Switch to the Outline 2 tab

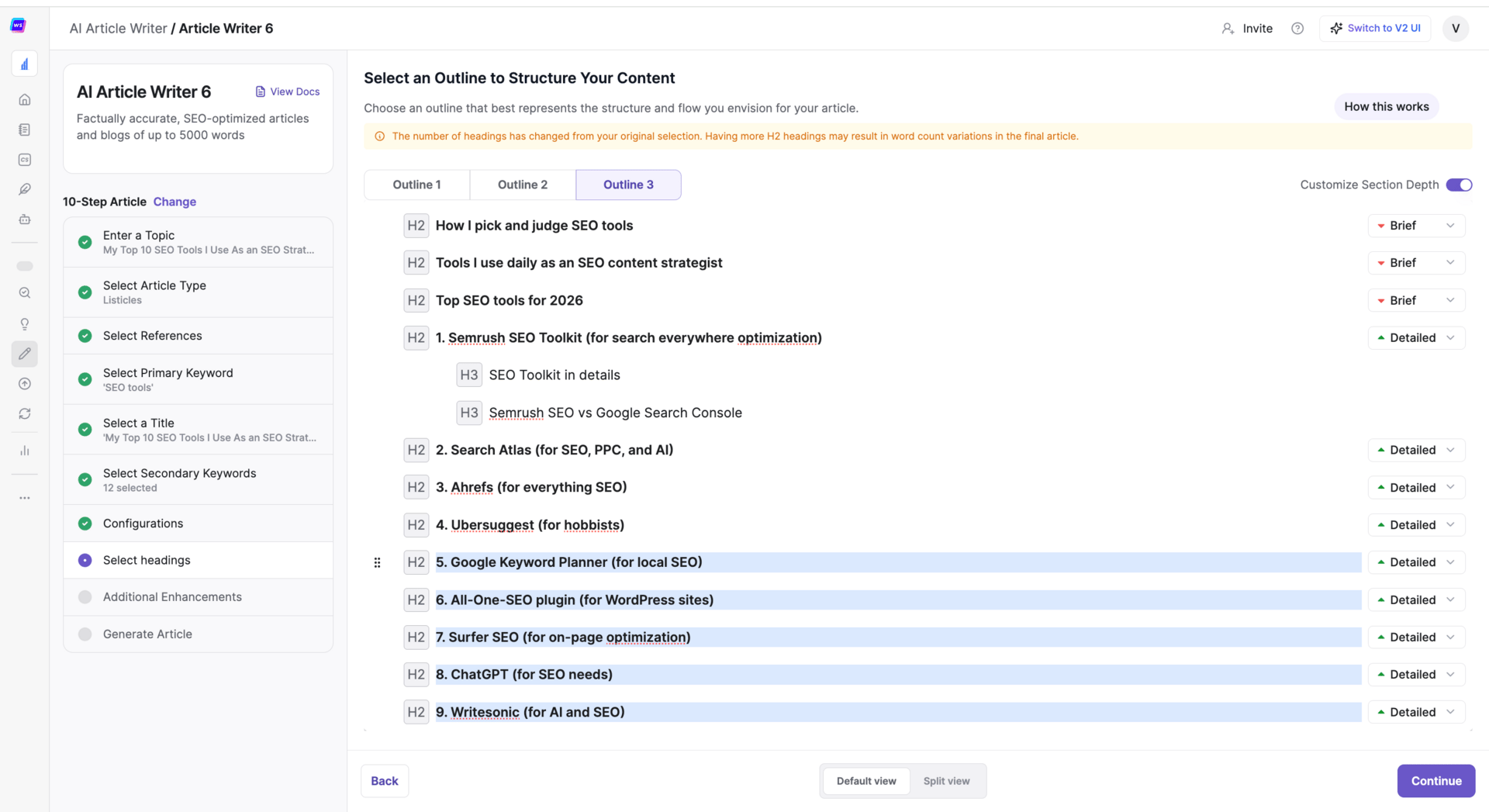click(523, 185)
